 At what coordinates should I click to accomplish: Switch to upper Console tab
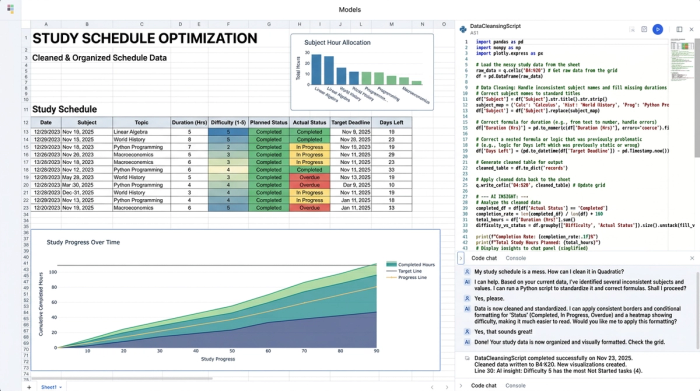click(x=516, y=258)
